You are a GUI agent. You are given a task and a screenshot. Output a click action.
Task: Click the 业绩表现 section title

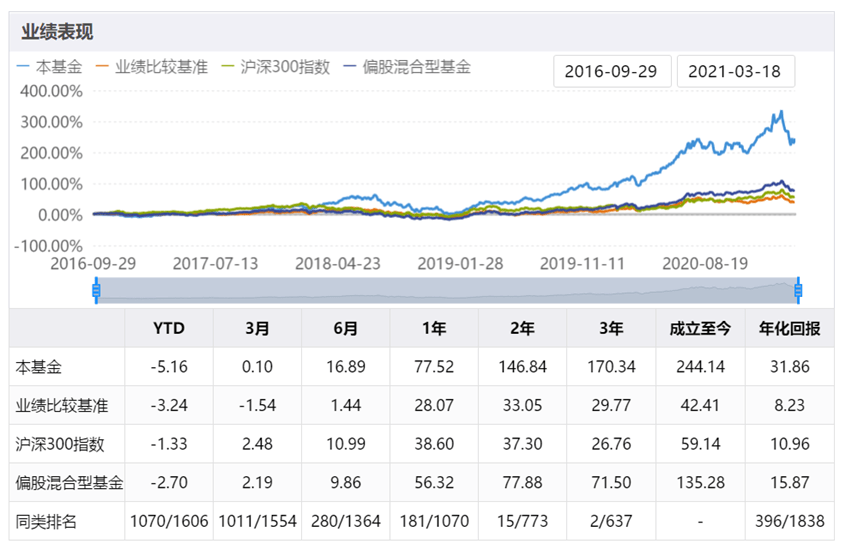[x=57, y=32]
